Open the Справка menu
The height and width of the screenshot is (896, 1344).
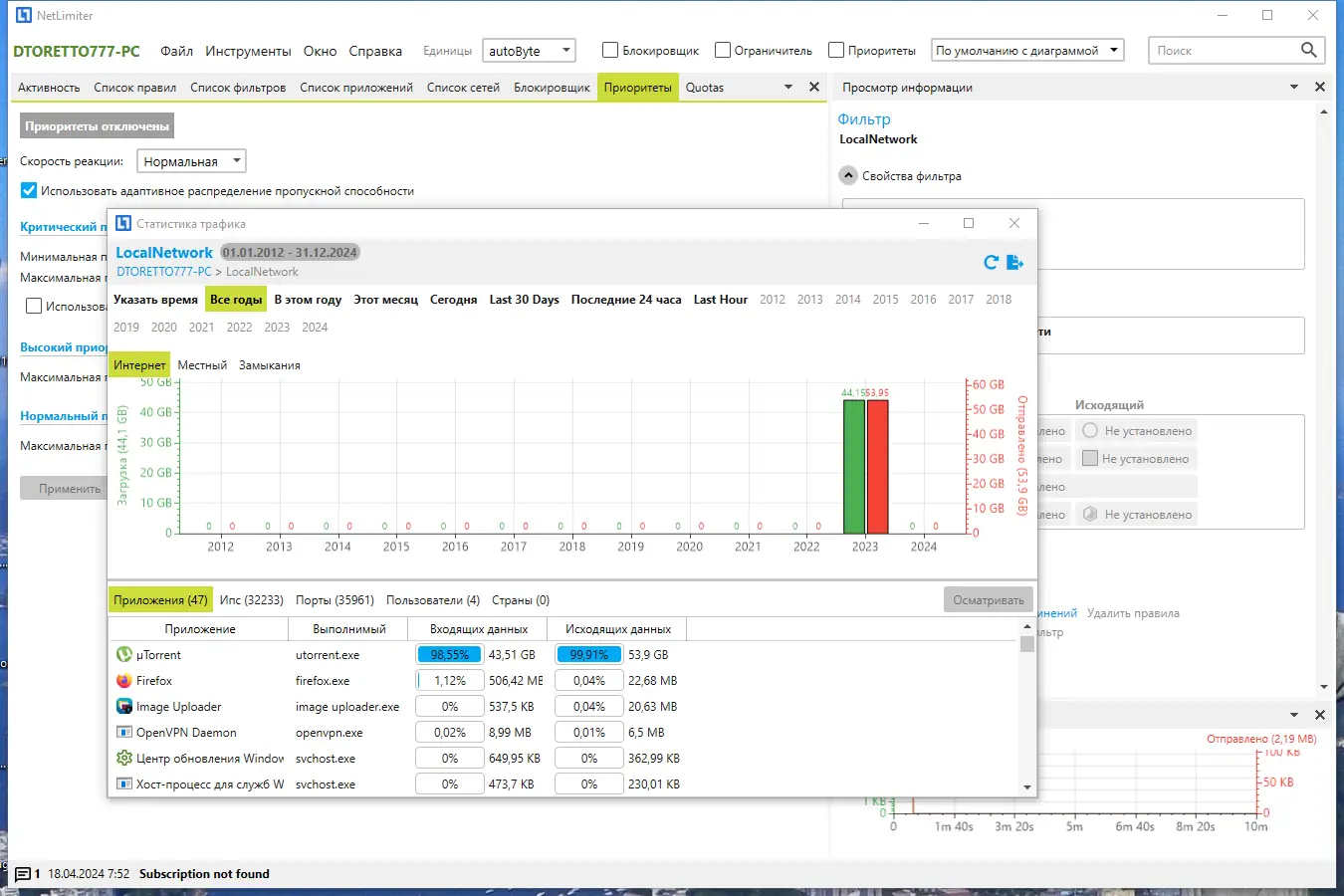click(375, 51)
